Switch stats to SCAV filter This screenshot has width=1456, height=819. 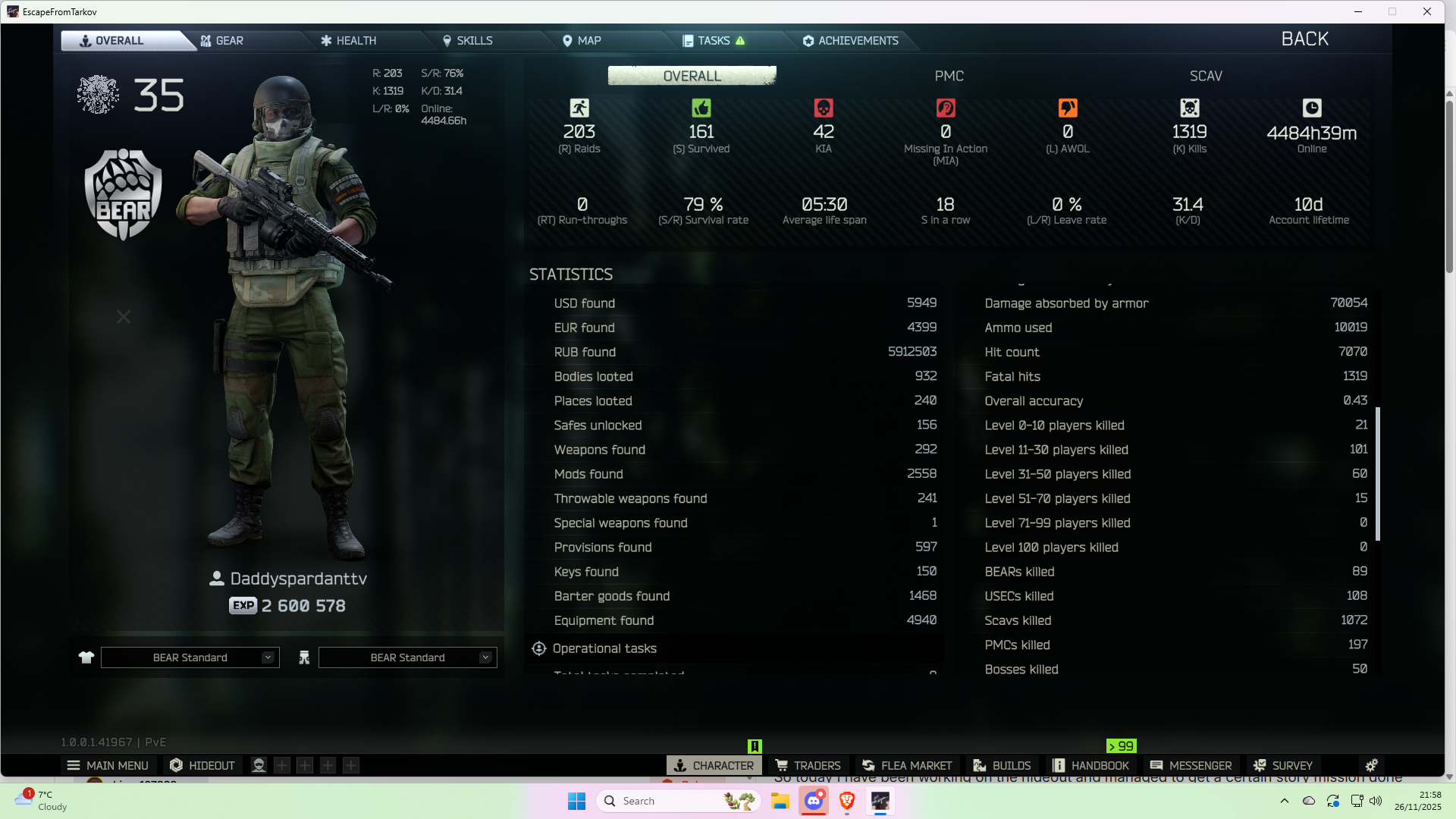[1206, 76]
